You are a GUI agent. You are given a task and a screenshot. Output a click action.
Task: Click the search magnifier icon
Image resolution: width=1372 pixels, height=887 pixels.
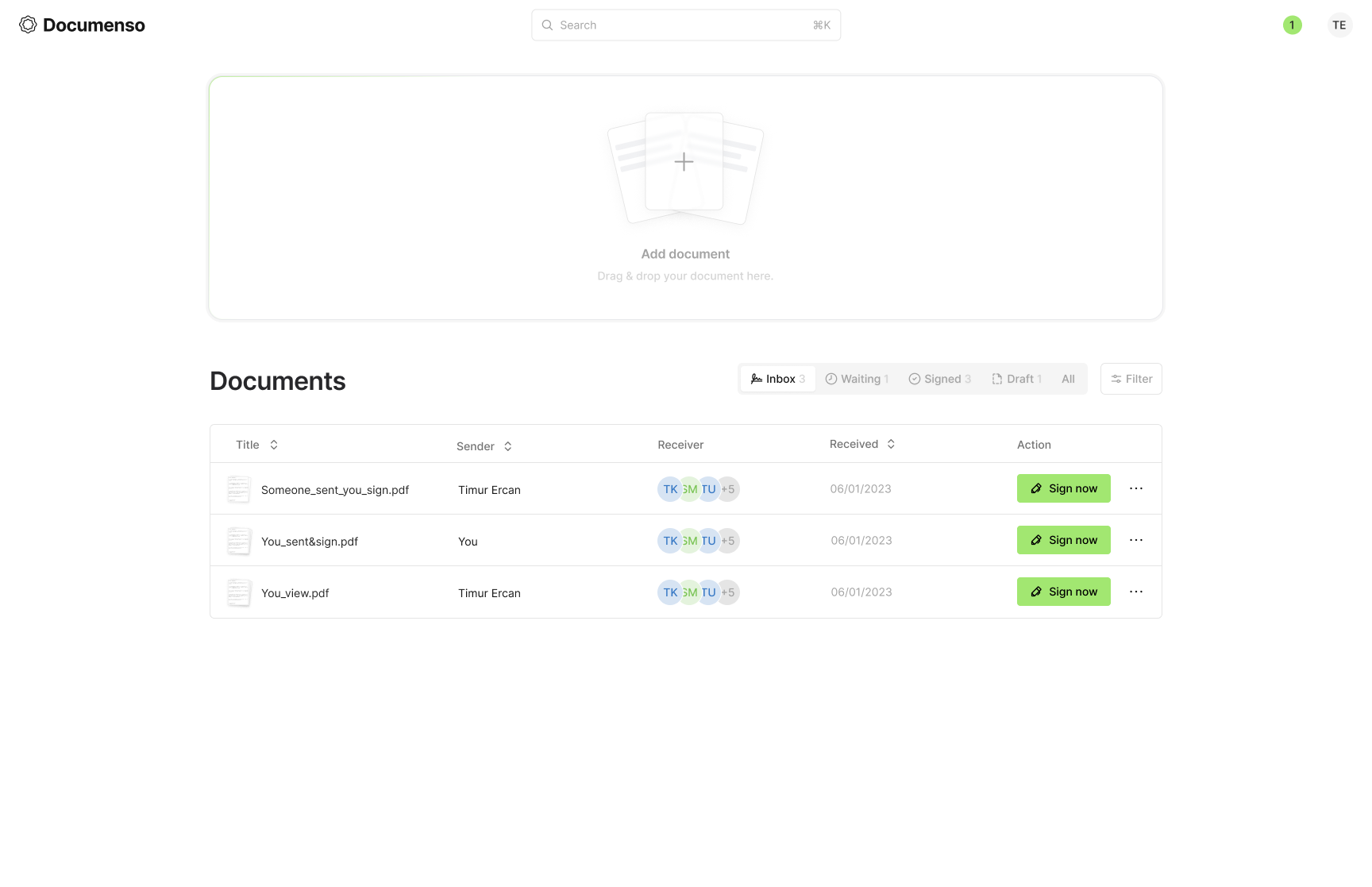coord(547,25)
